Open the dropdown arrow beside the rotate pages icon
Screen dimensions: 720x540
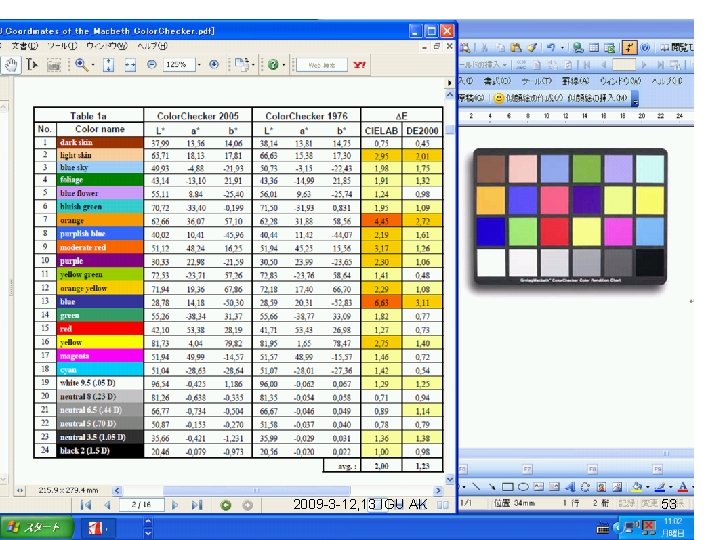(x=253, y=65)
